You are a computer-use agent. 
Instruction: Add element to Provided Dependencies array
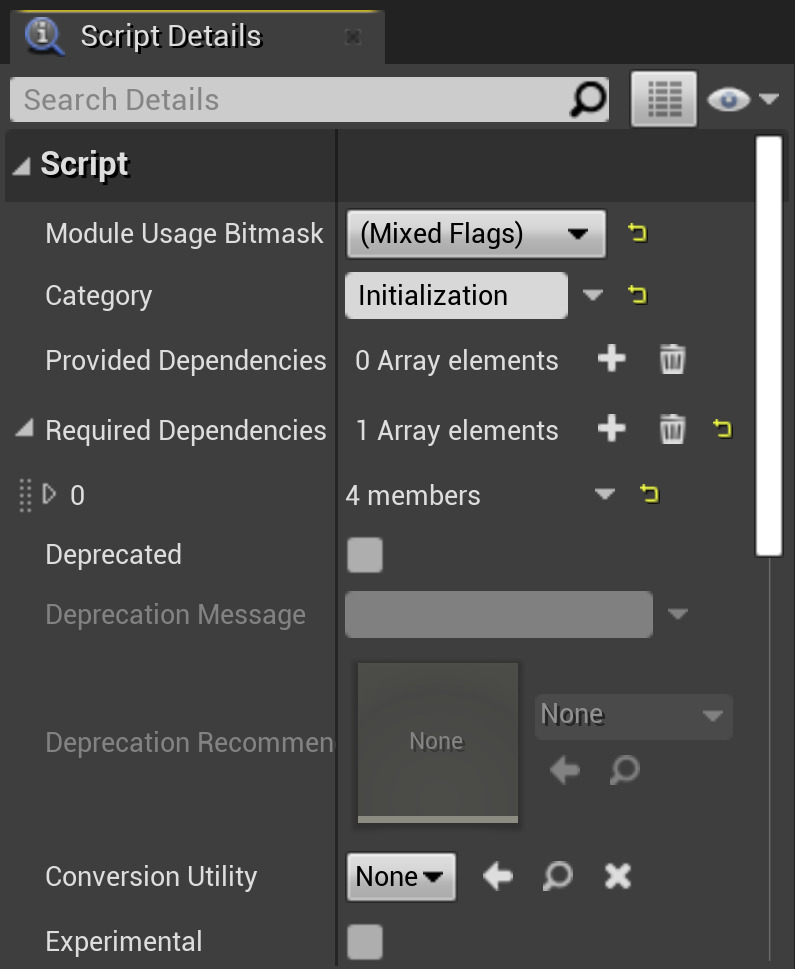tap(611, 360)
